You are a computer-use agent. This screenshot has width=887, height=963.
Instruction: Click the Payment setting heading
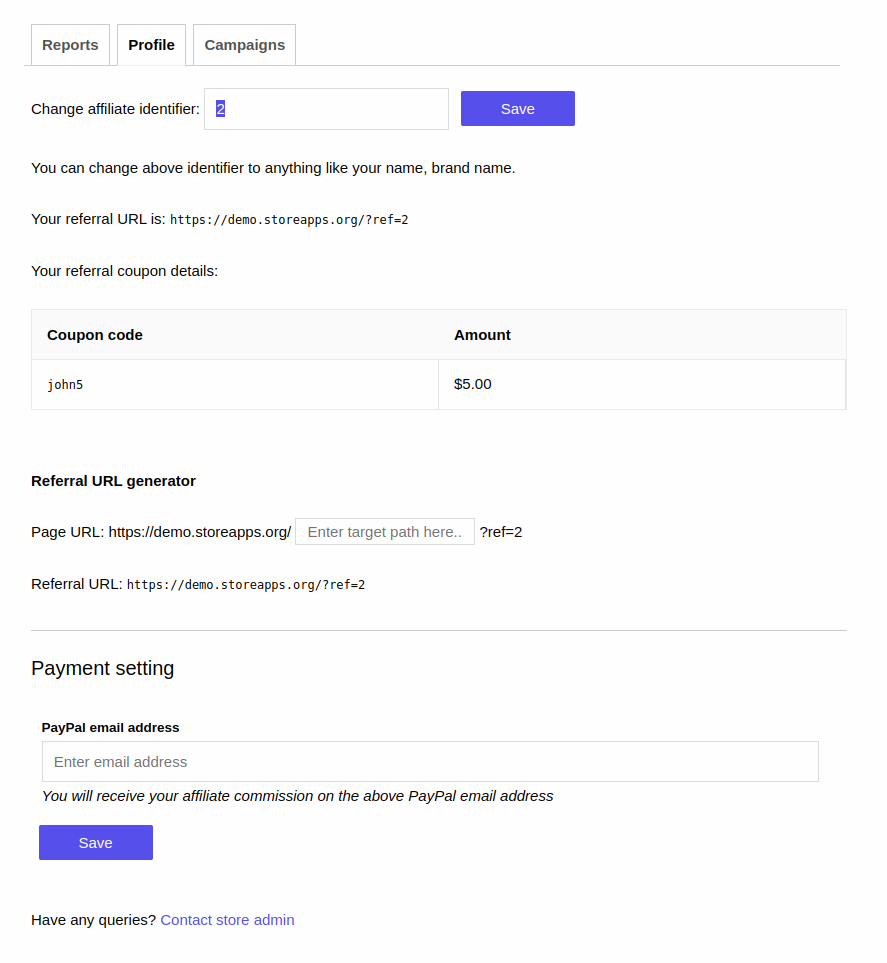click(x=102, y=668)
